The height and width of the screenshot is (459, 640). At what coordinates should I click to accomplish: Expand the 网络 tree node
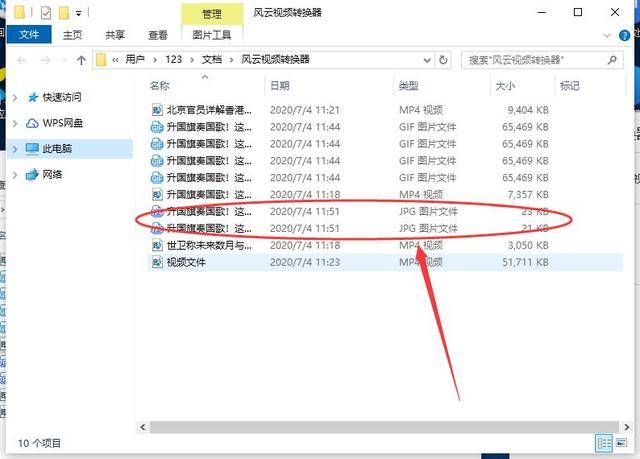pos(15,175)
